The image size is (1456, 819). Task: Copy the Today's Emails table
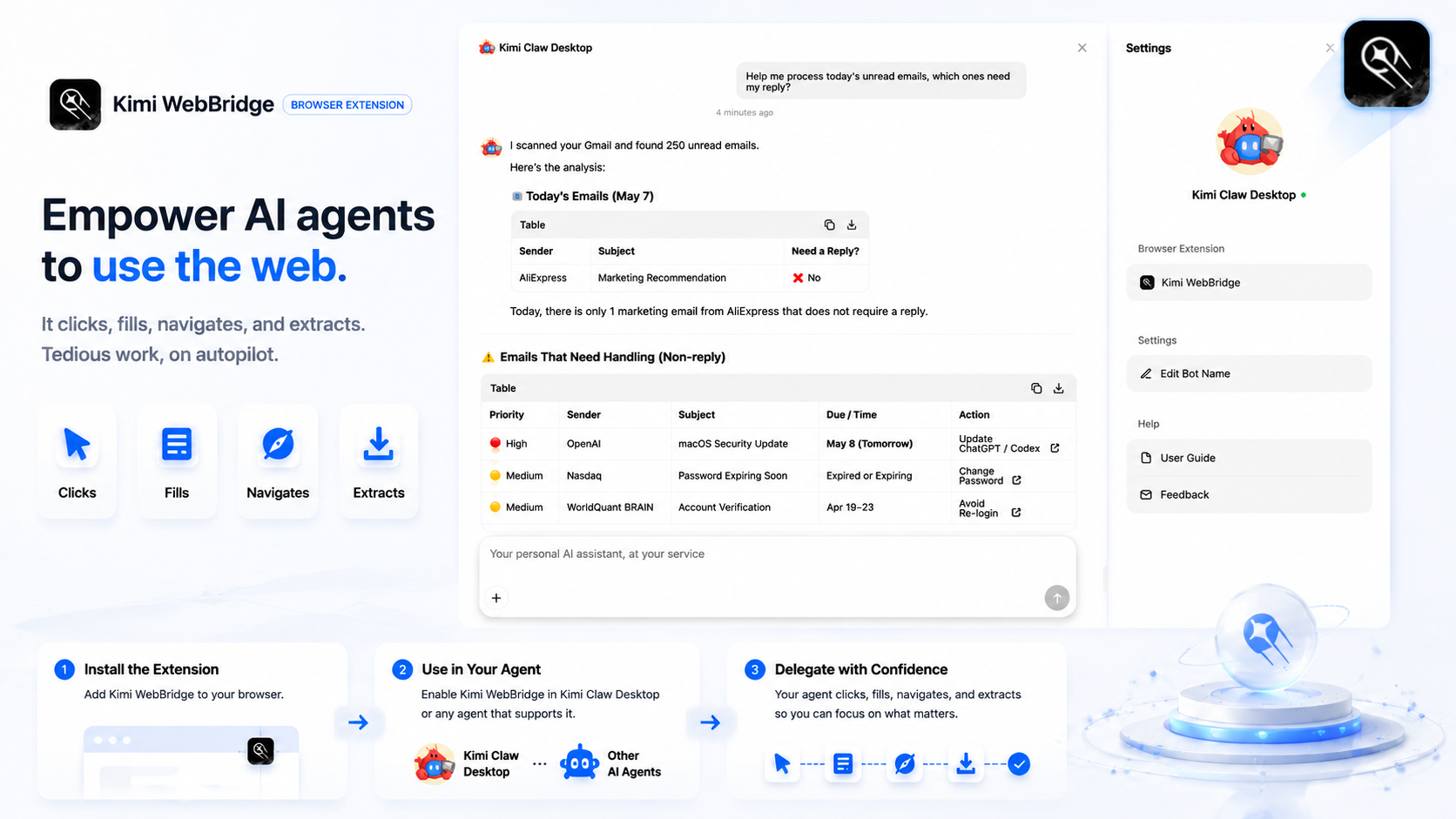829,225
